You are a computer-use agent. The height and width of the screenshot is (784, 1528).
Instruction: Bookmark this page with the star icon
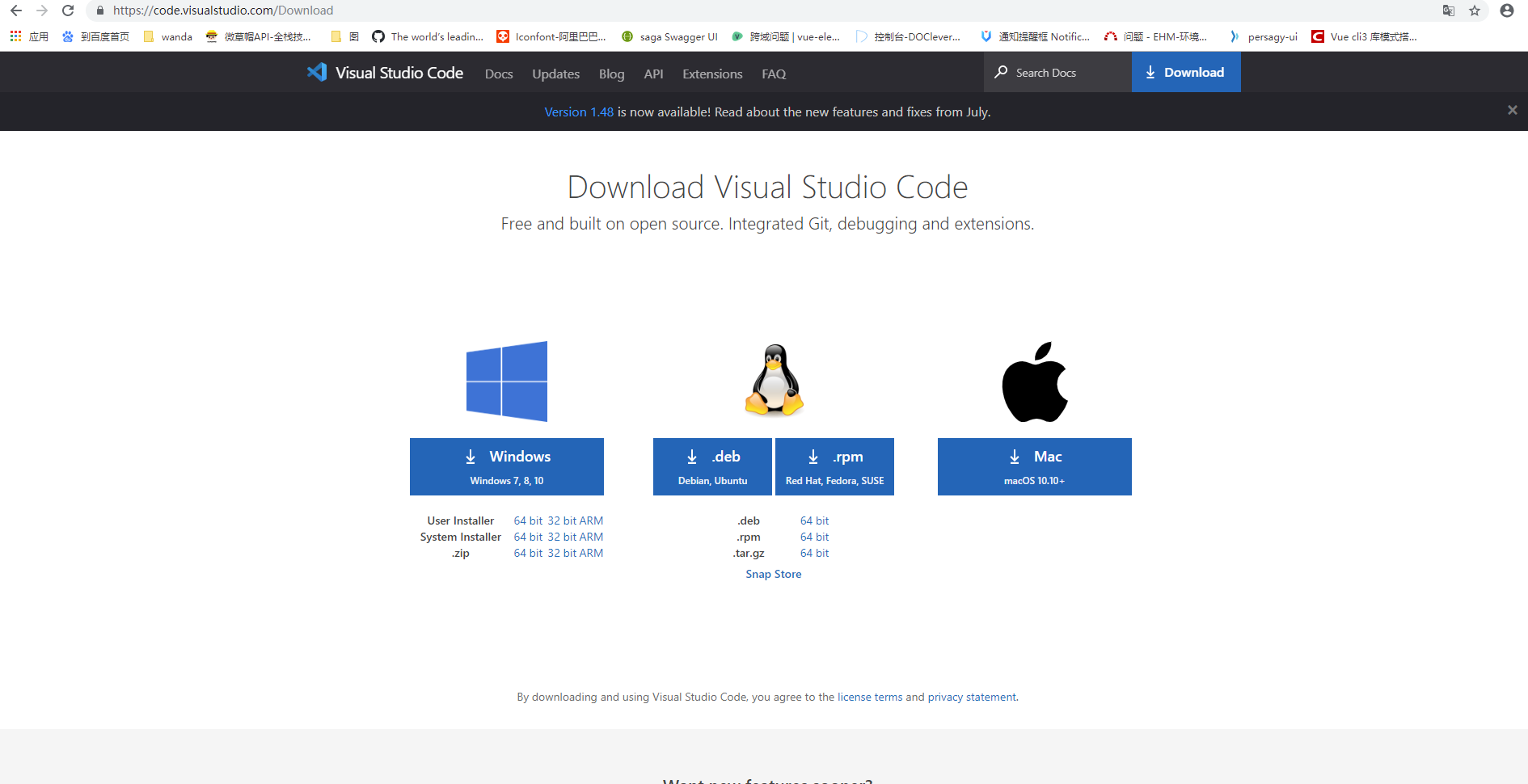(1475, 11)
